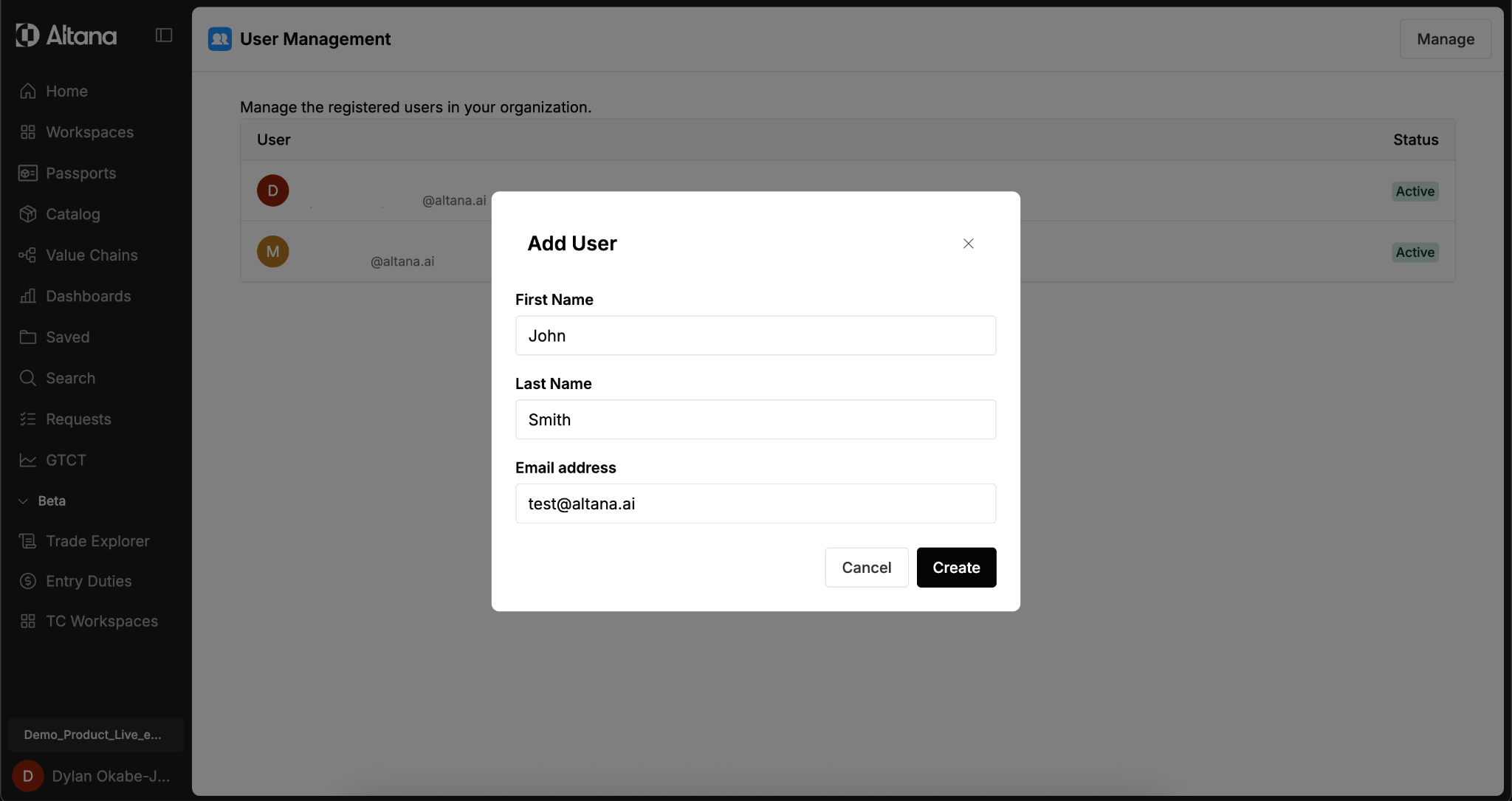
Task: Click the Passports ID card icon
Action: point(28,173)
